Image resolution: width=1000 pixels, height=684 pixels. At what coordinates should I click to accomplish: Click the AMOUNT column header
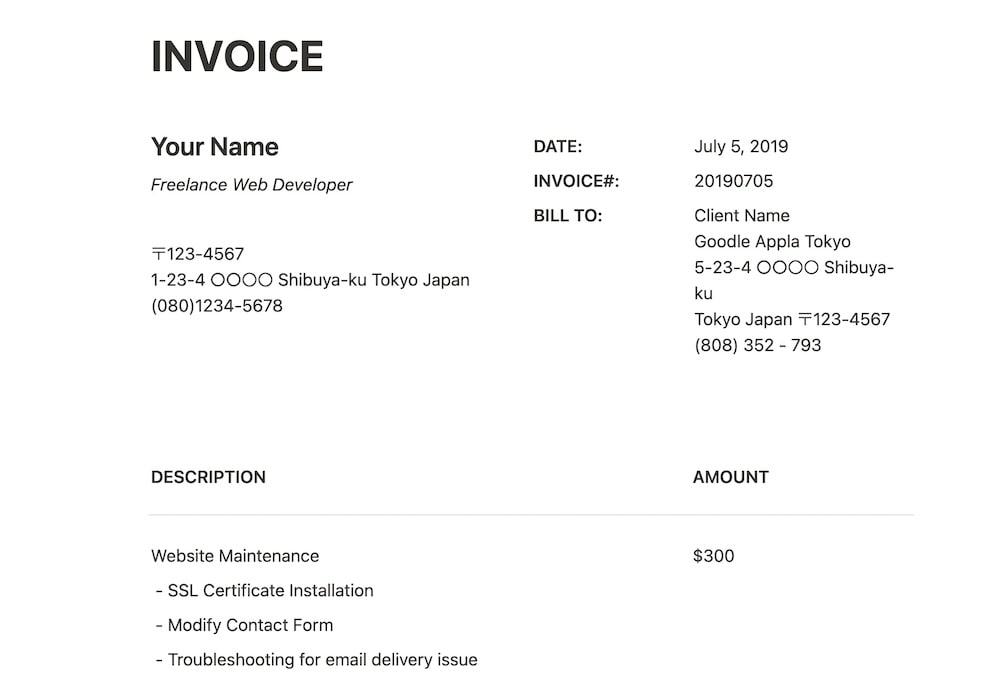click(730, 478)
